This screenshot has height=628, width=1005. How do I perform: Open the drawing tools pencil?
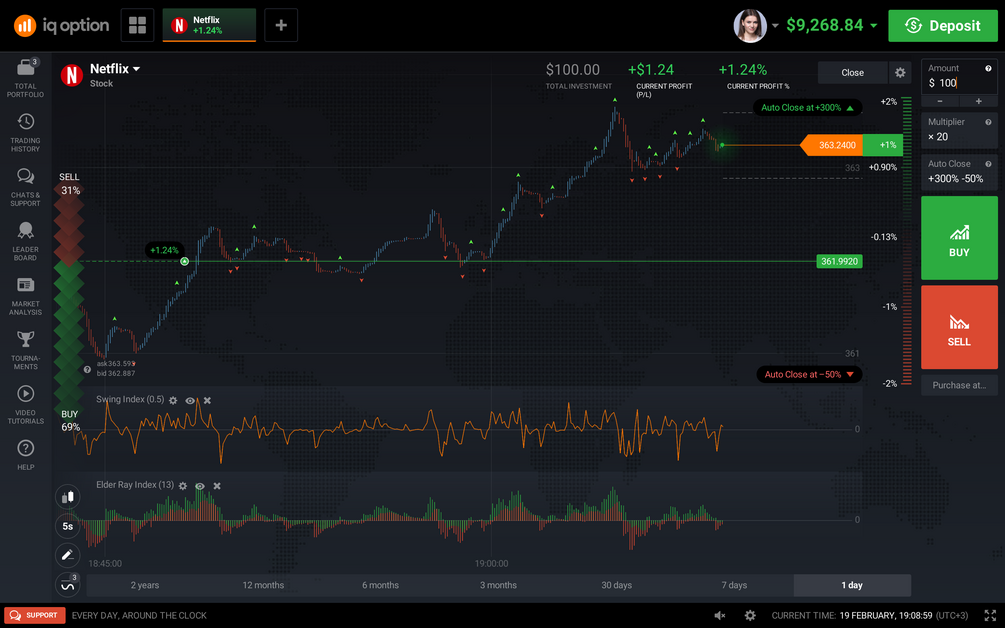point(68,556)
